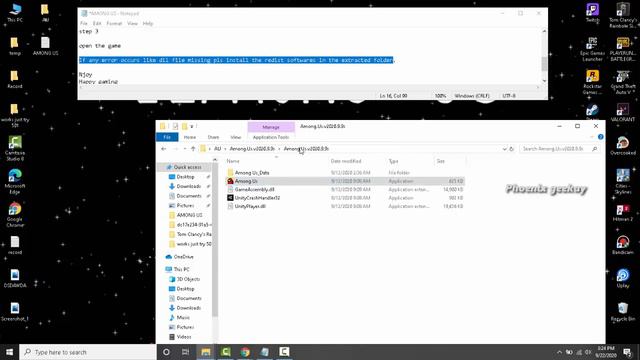Click Explorer up-one-level arrow
Image resolution: width=640 pixels, height=360 pixels.
click(x=193, y=149)
